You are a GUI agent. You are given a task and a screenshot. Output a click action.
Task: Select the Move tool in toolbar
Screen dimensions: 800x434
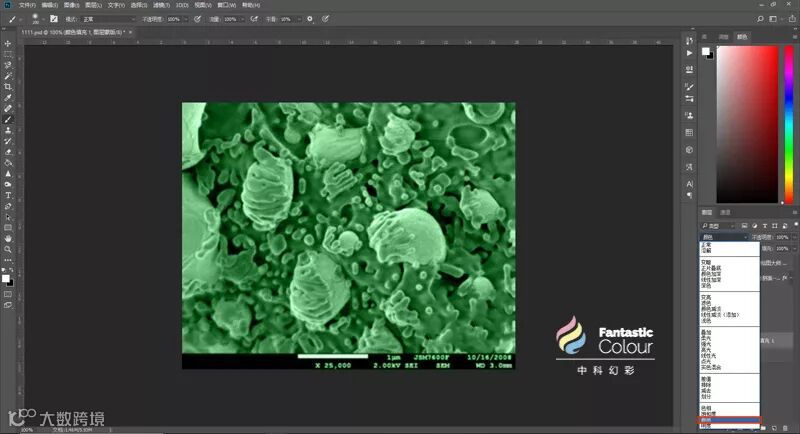(8, 43)
